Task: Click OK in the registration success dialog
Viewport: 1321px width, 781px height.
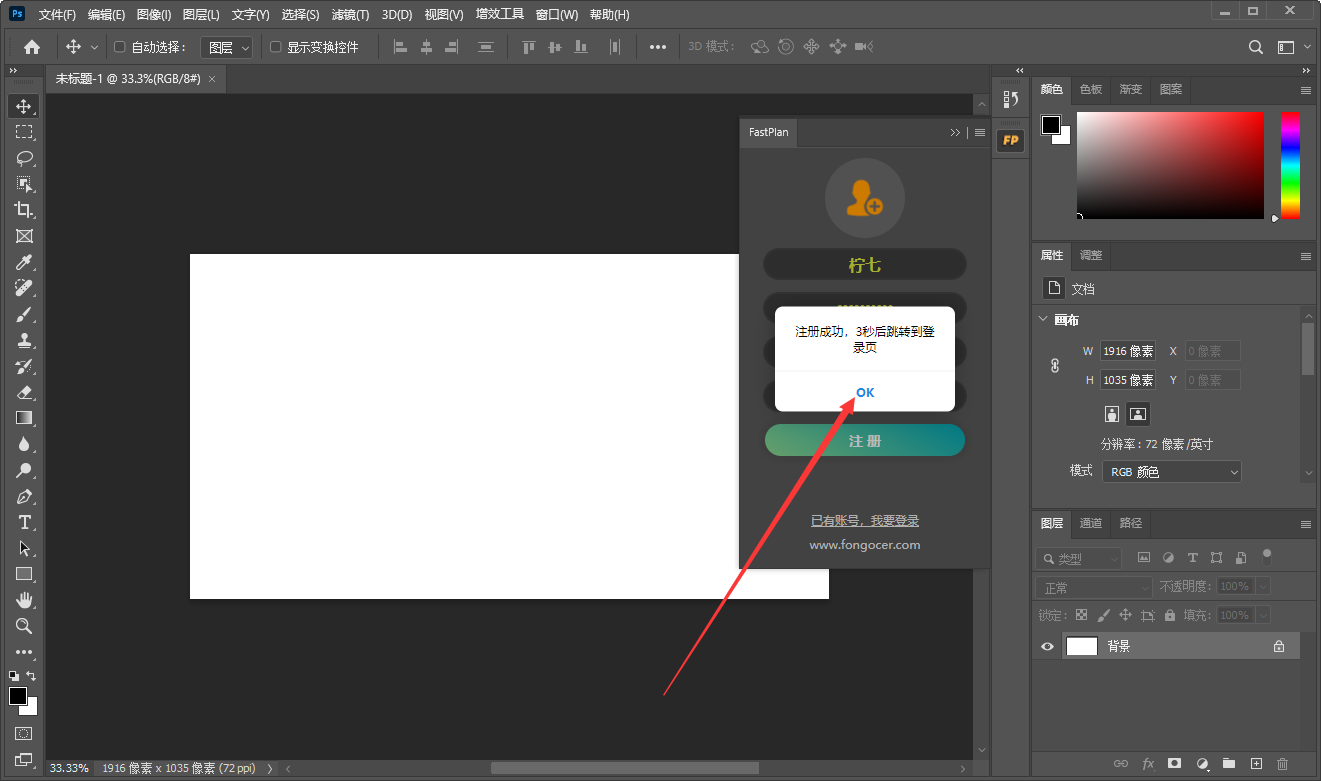Action: [865, 392]
